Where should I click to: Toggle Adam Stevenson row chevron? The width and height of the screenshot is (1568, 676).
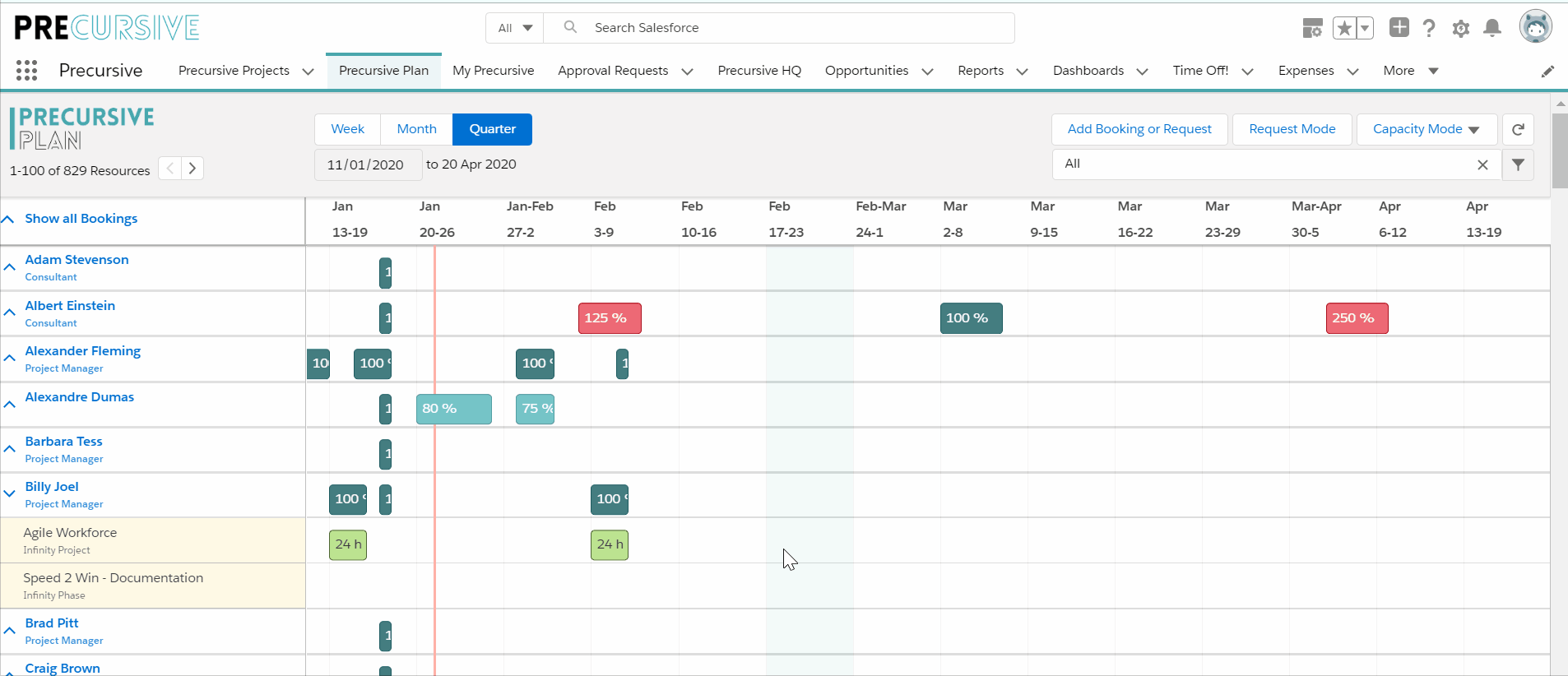pos(9,267)
